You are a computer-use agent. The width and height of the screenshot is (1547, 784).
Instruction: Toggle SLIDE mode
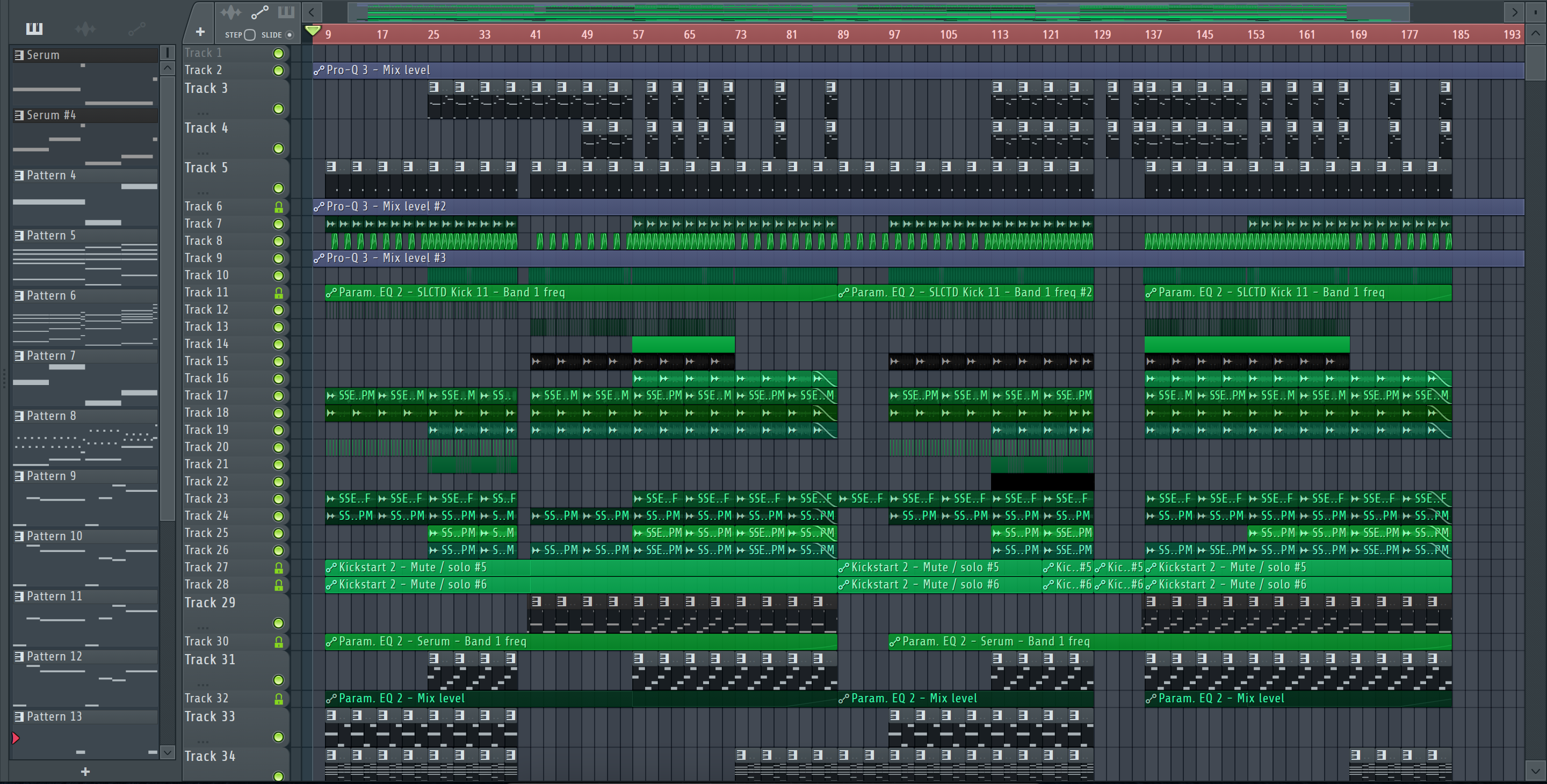290,35
